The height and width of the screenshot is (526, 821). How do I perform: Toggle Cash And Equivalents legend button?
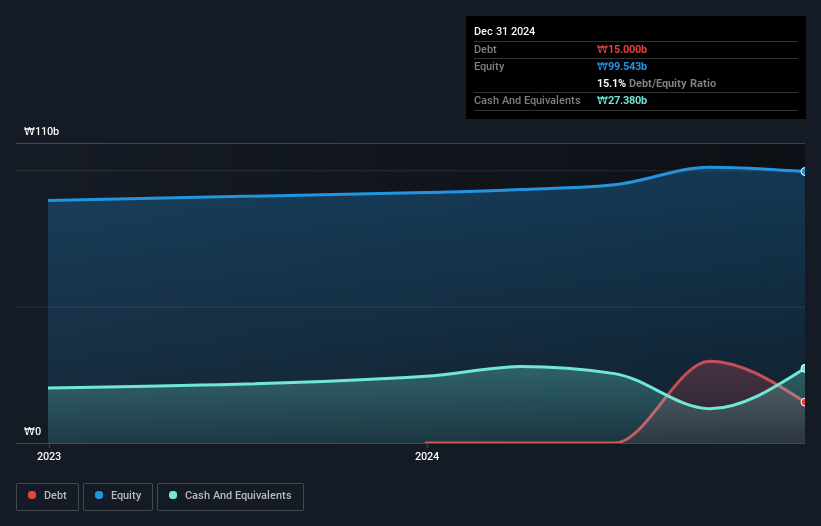[230, 496]
